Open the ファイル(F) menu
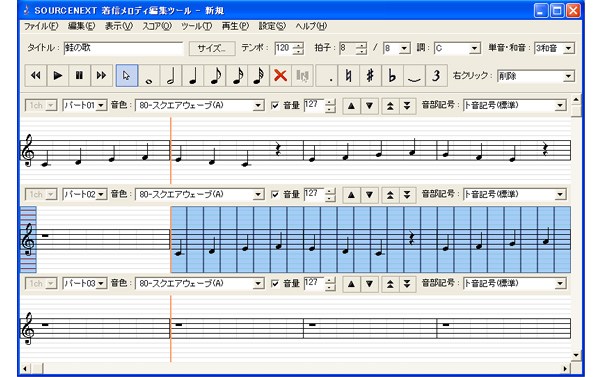 tap(41, 26)
